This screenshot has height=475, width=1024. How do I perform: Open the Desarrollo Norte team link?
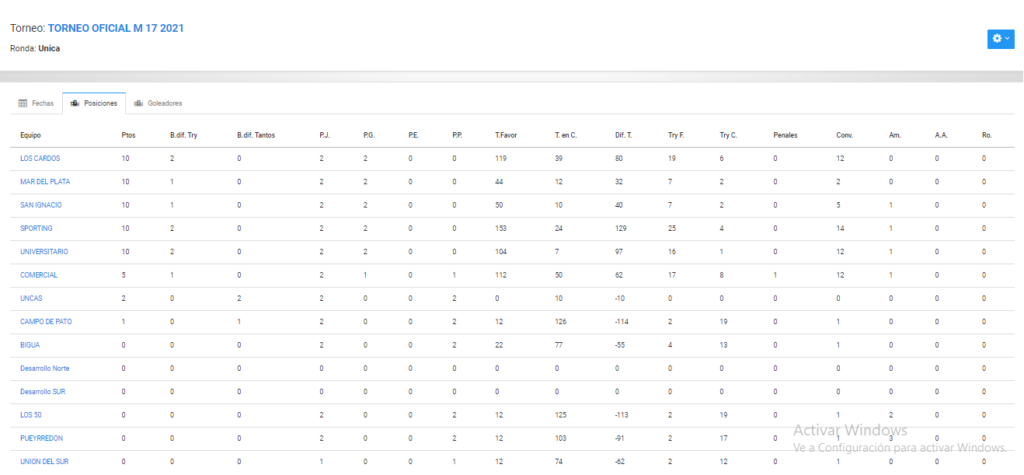(x=45, y=369)
